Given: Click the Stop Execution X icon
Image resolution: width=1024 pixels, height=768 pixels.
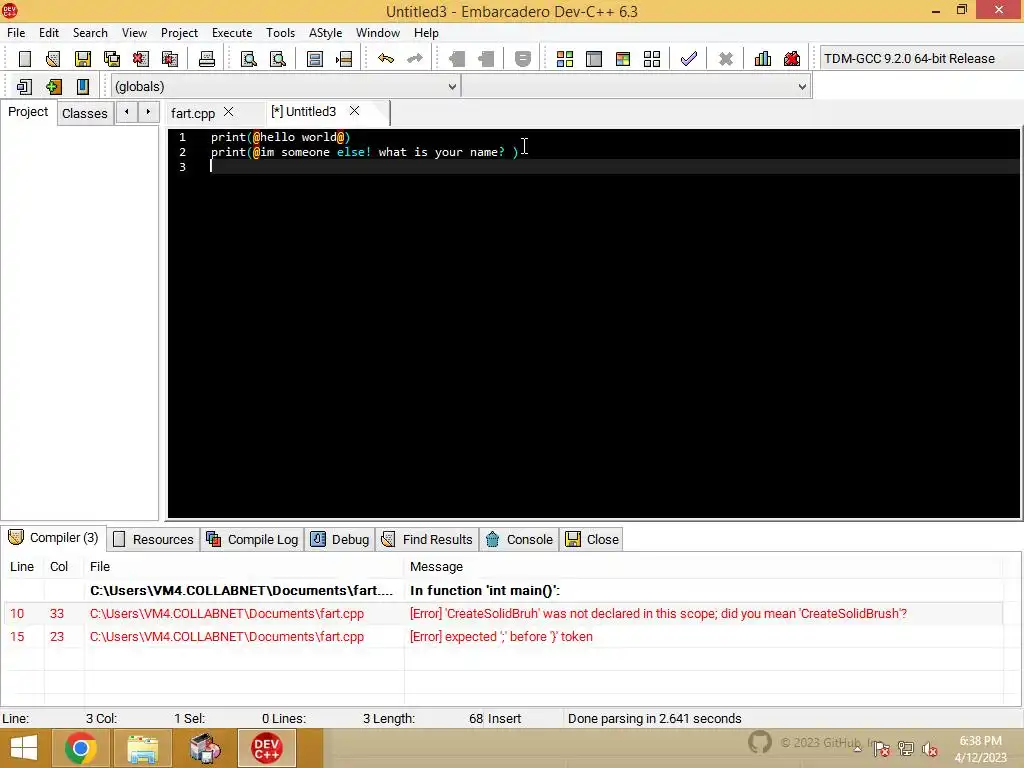Looking at the screenshot, I should coord(726,59).
